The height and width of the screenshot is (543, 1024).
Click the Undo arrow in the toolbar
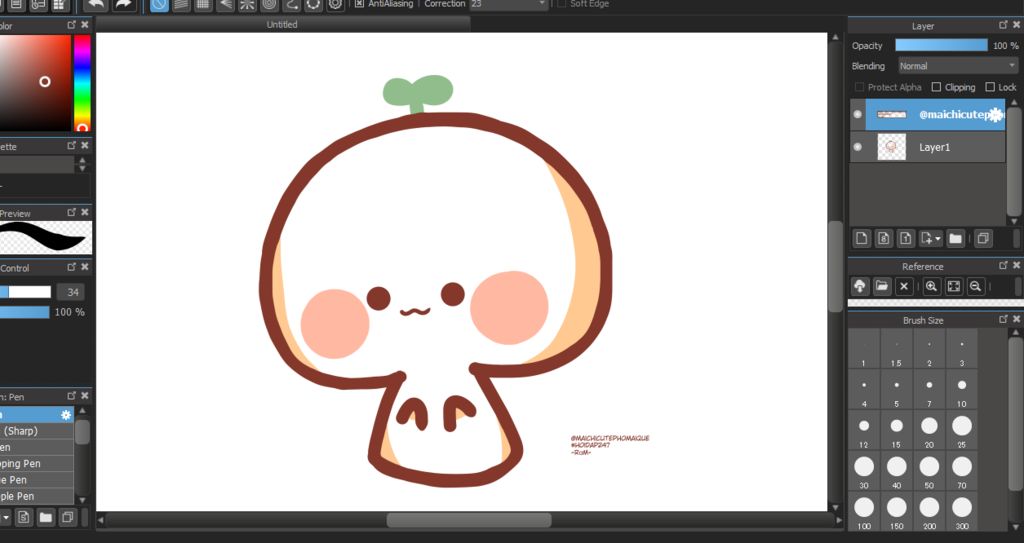point(96,5)
